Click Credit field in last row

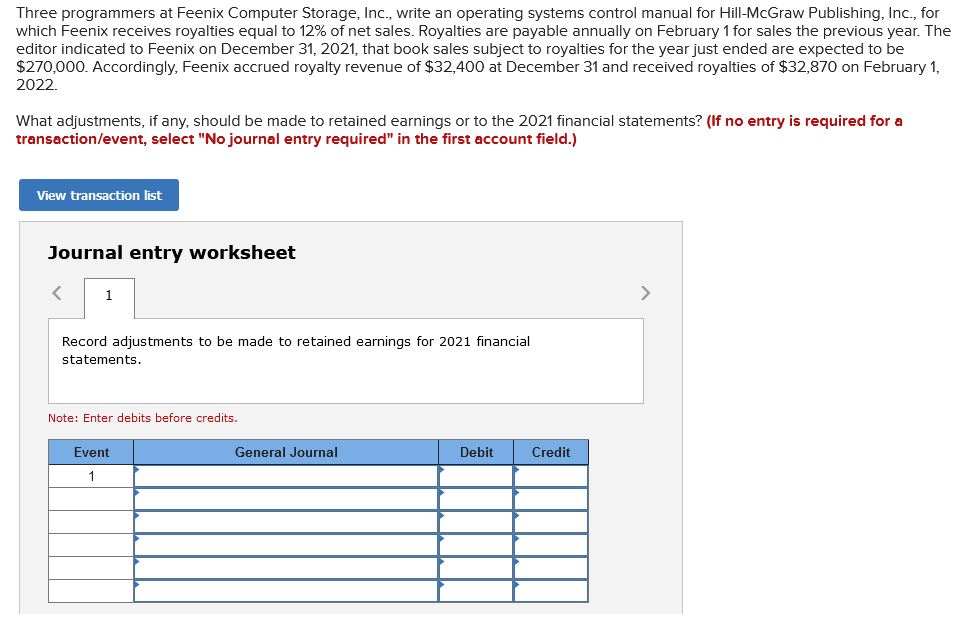551,590
